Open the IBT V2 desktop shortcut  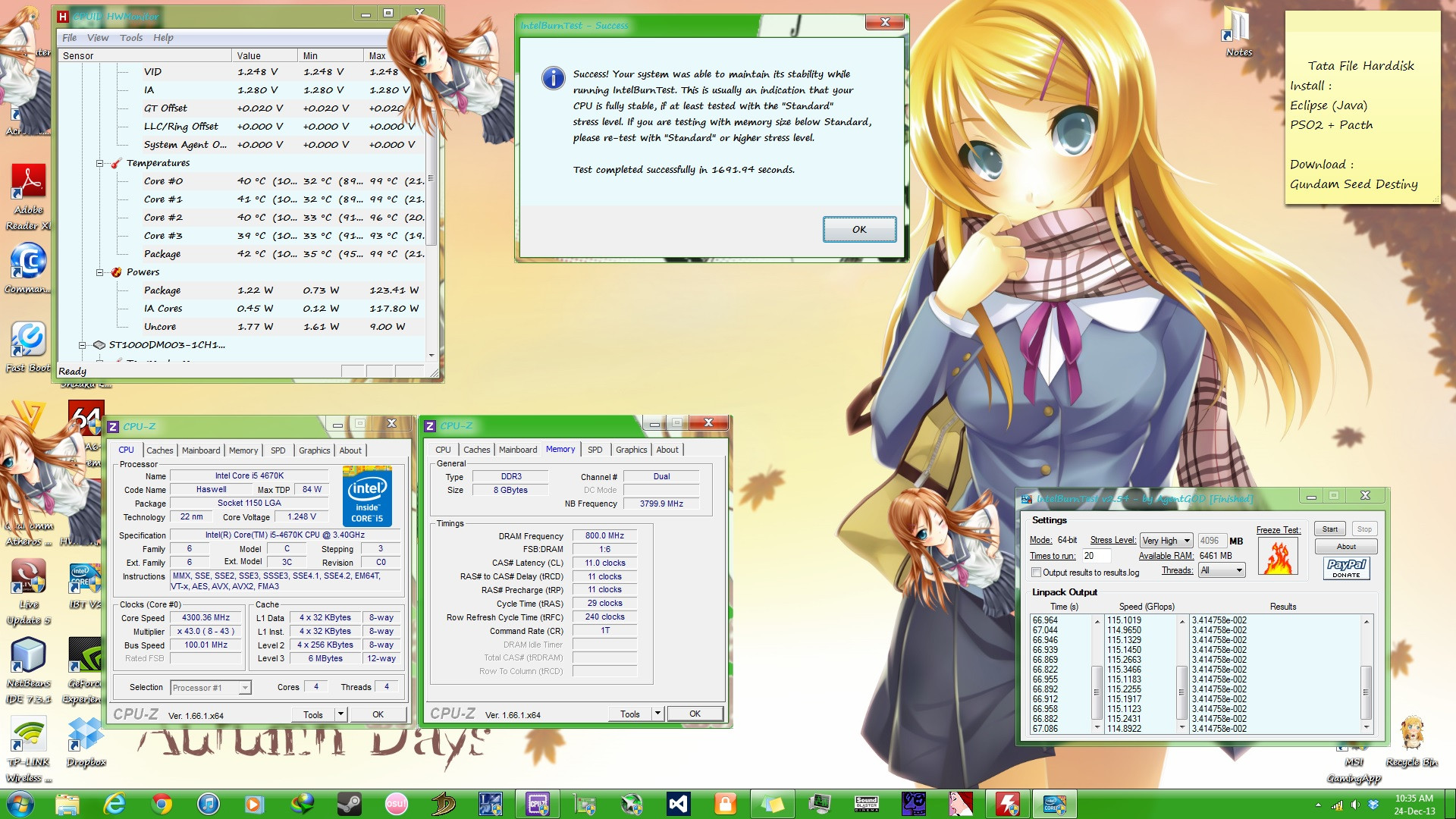[x=83, y=585]
